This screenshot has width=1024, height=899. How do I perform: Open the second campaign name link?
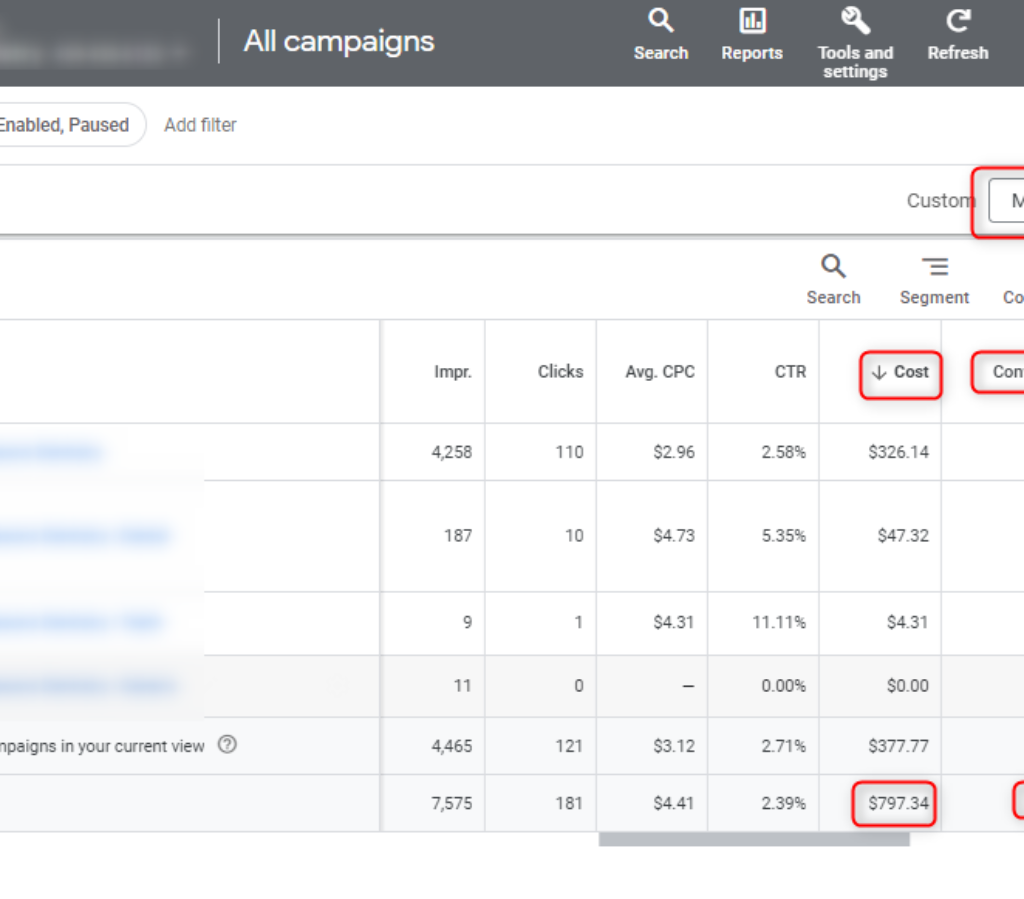point(85,536)
